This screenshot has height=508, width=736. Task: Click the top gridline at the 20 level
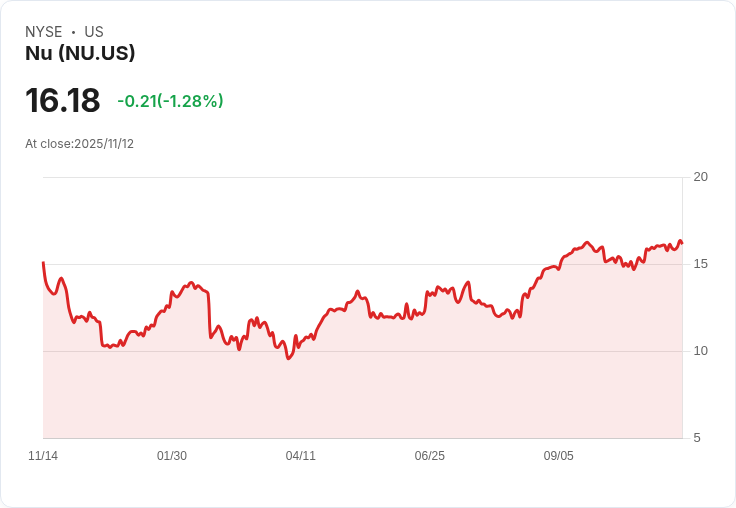click(360, 178)
